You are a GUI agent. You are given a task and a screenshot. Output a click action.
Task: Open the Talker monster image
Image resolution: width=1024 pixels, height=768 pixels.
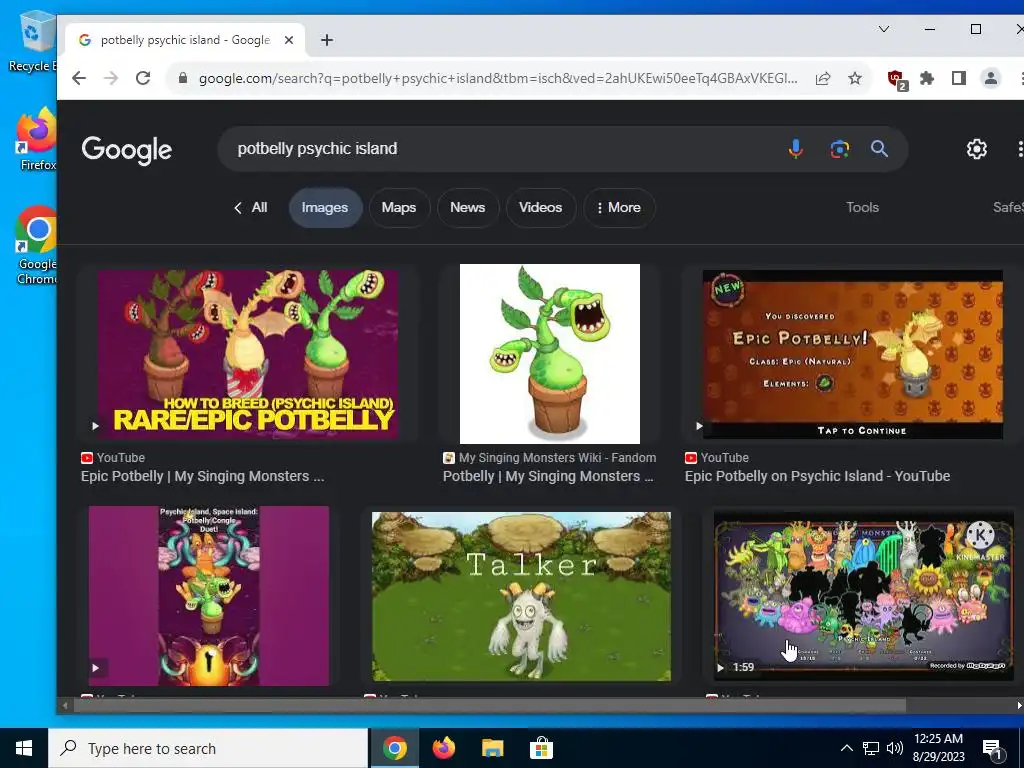coord(521,596)
